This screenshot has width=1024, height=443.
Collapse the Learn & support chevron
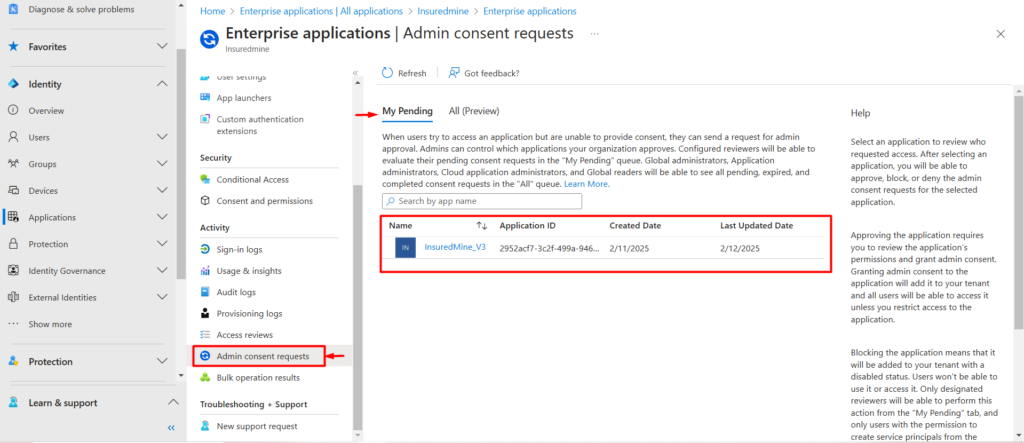[x=172, y=402]
